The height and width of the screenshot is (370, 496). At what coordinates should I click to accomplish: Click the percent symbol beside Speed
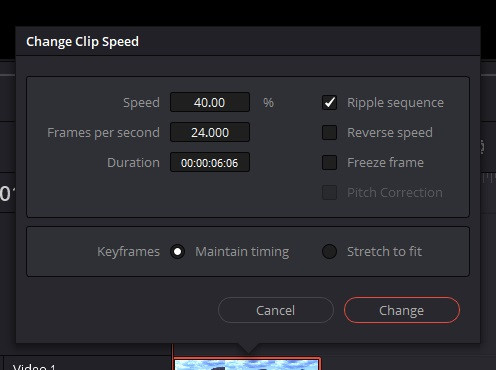[x=268, y=102]
